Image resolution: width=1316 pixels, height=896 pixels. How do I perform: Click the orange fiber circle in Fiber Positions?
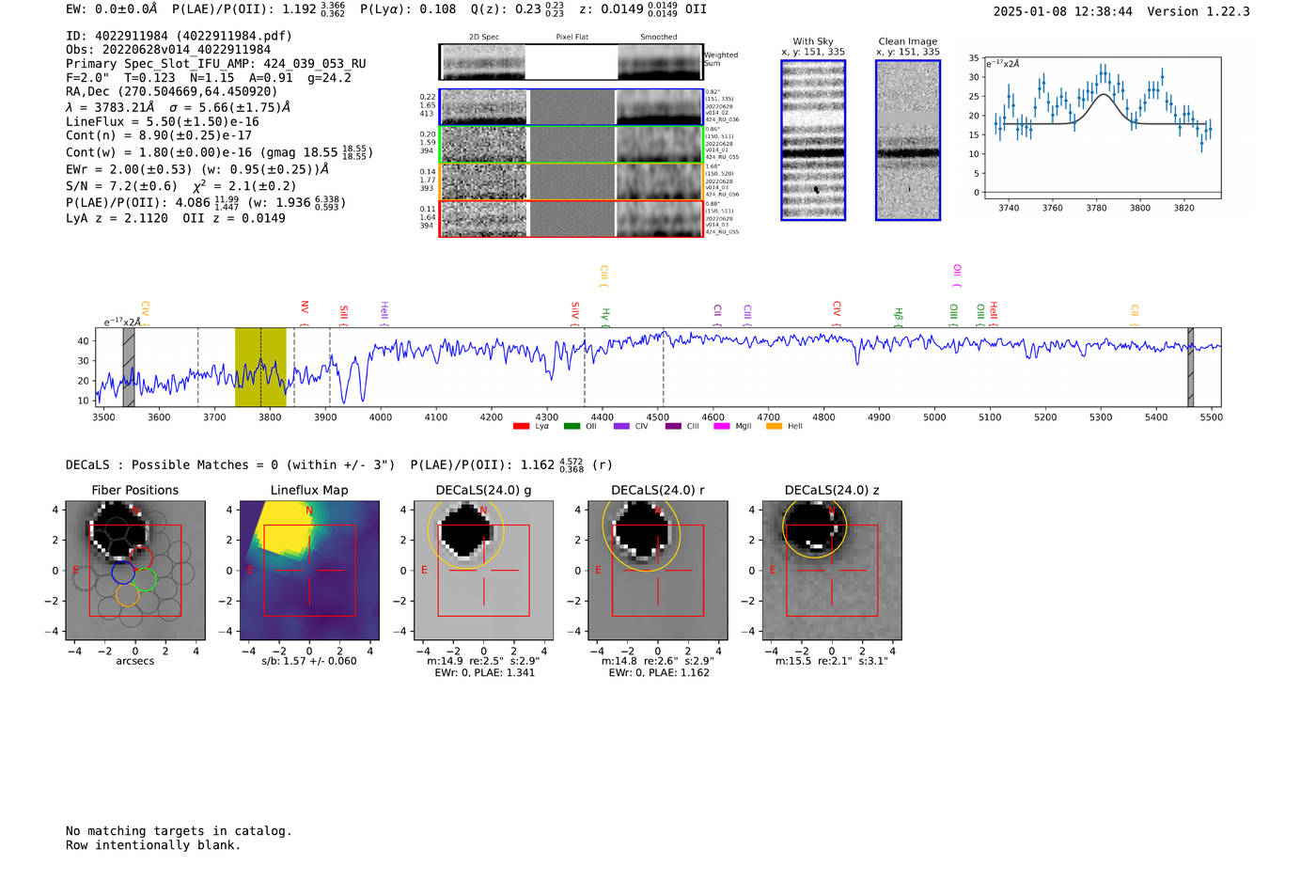[128, 594]
